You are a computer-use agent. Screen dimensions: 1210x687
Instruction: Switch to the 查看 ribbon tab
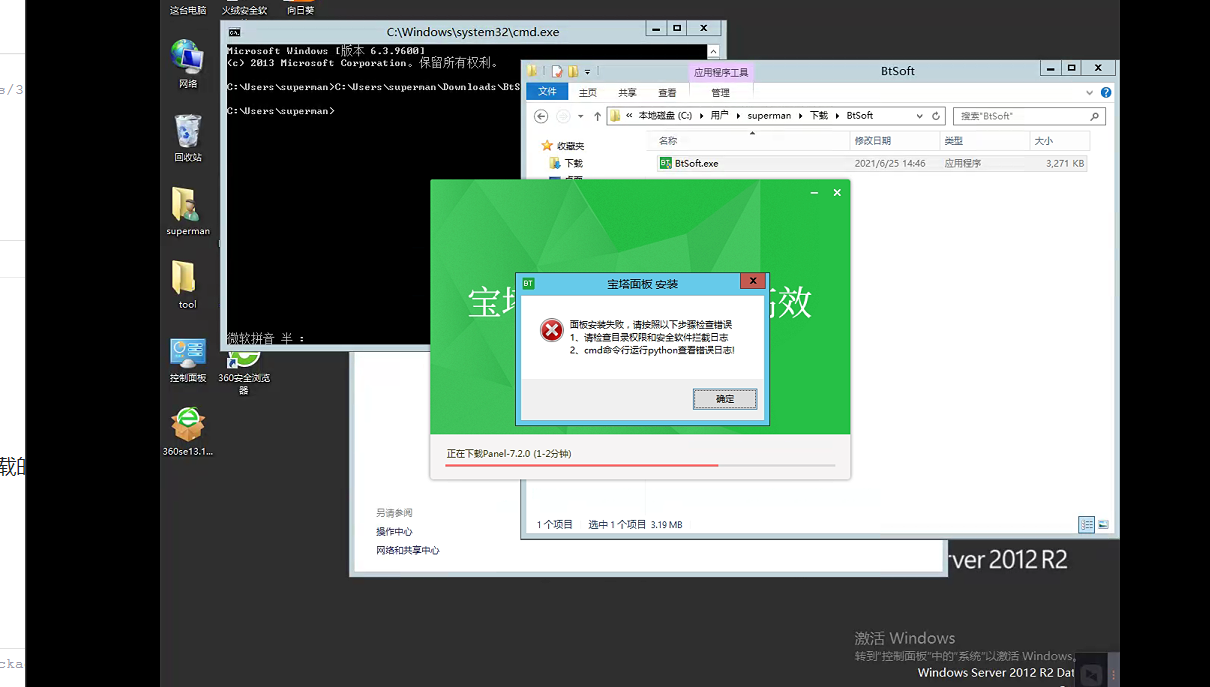pyautogui.click(x=667, y=93)
